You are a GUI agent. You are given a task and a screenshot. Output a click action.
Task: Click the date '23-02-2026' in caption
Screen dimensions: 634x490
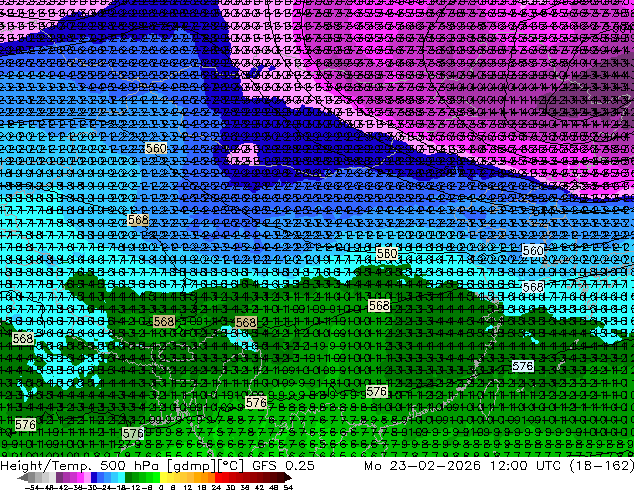435,466
